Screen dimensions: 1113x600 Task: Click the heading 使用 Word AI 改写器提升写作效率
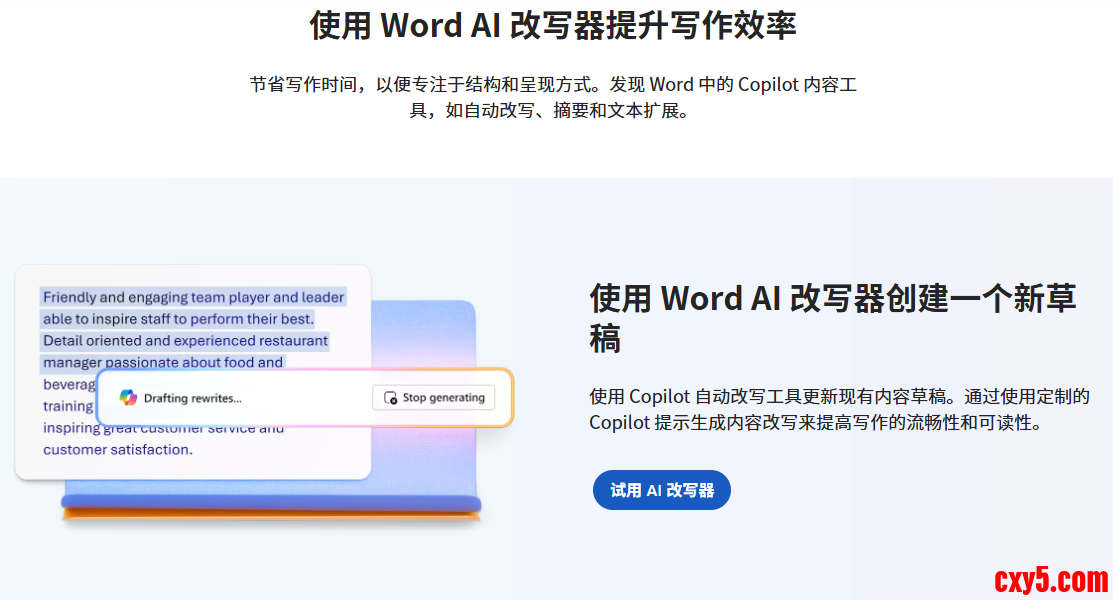click(553, 26)
